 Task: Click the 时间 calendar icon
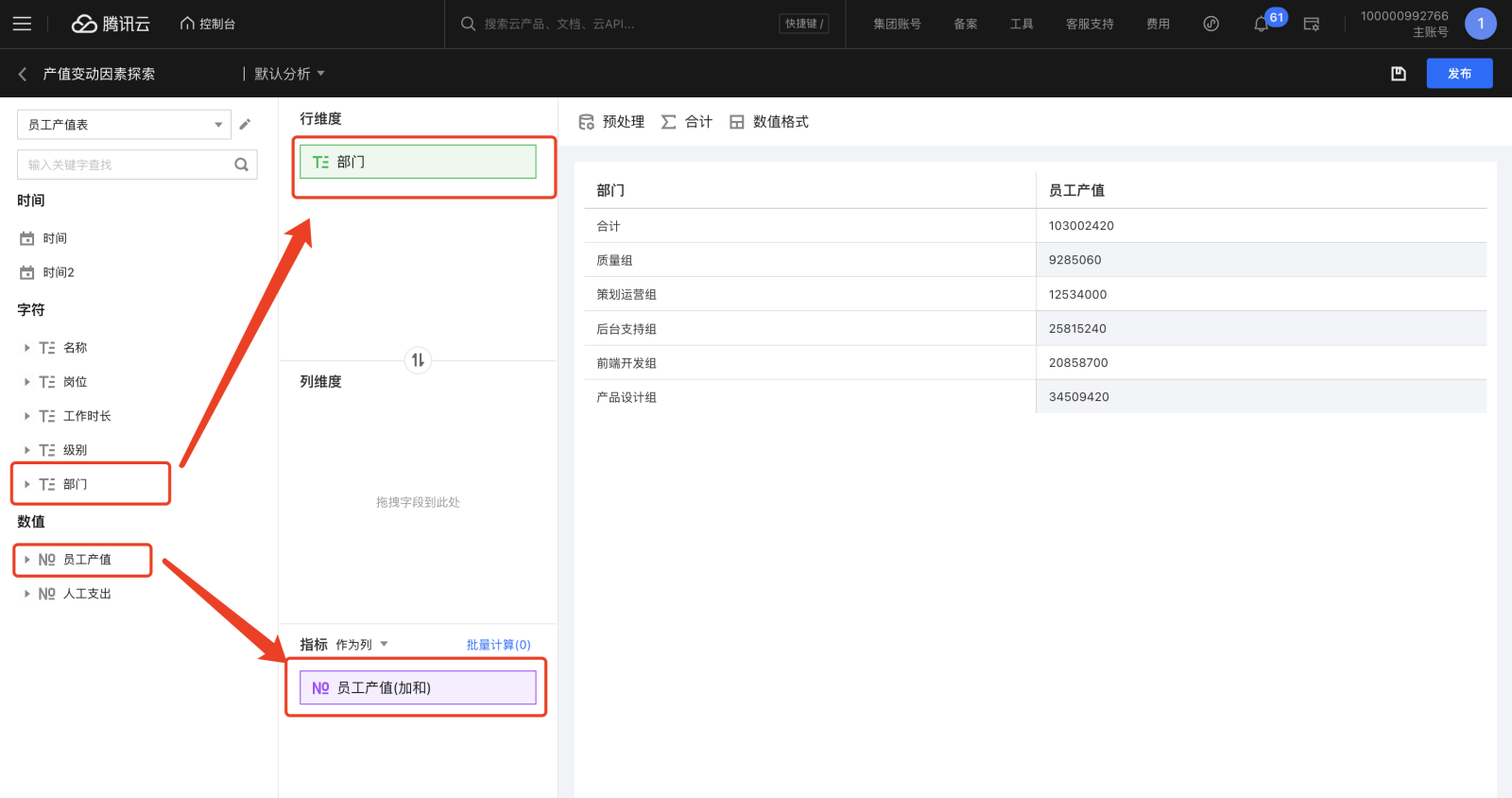tap(27, 238)
